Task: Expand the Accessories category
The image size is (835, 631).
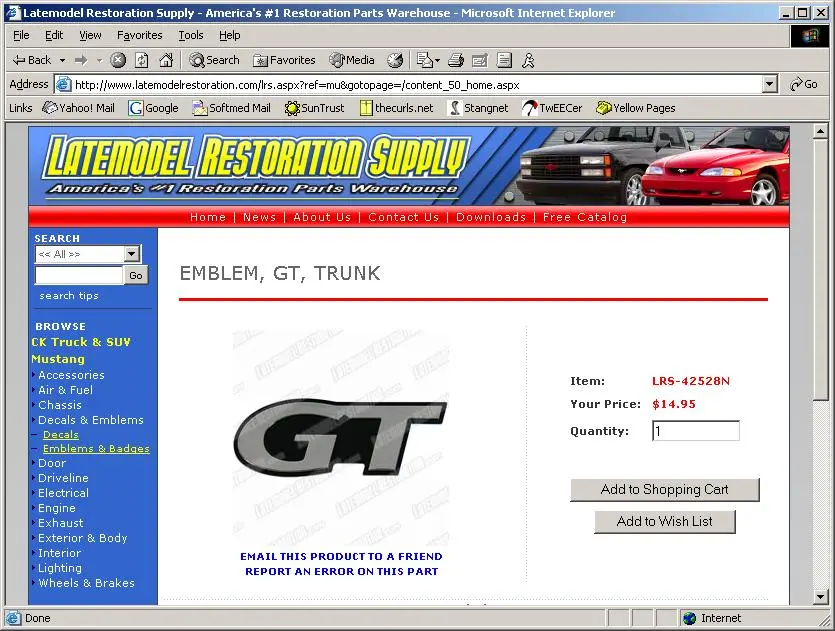Action: (x=71, y=375)
